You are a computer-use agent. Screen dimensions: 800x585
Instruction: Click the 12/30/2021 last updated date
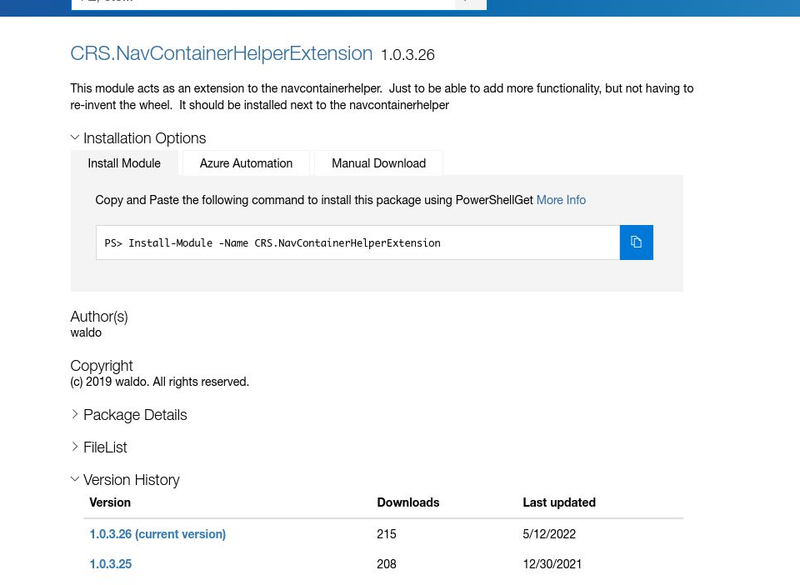[x=552, y=564]
